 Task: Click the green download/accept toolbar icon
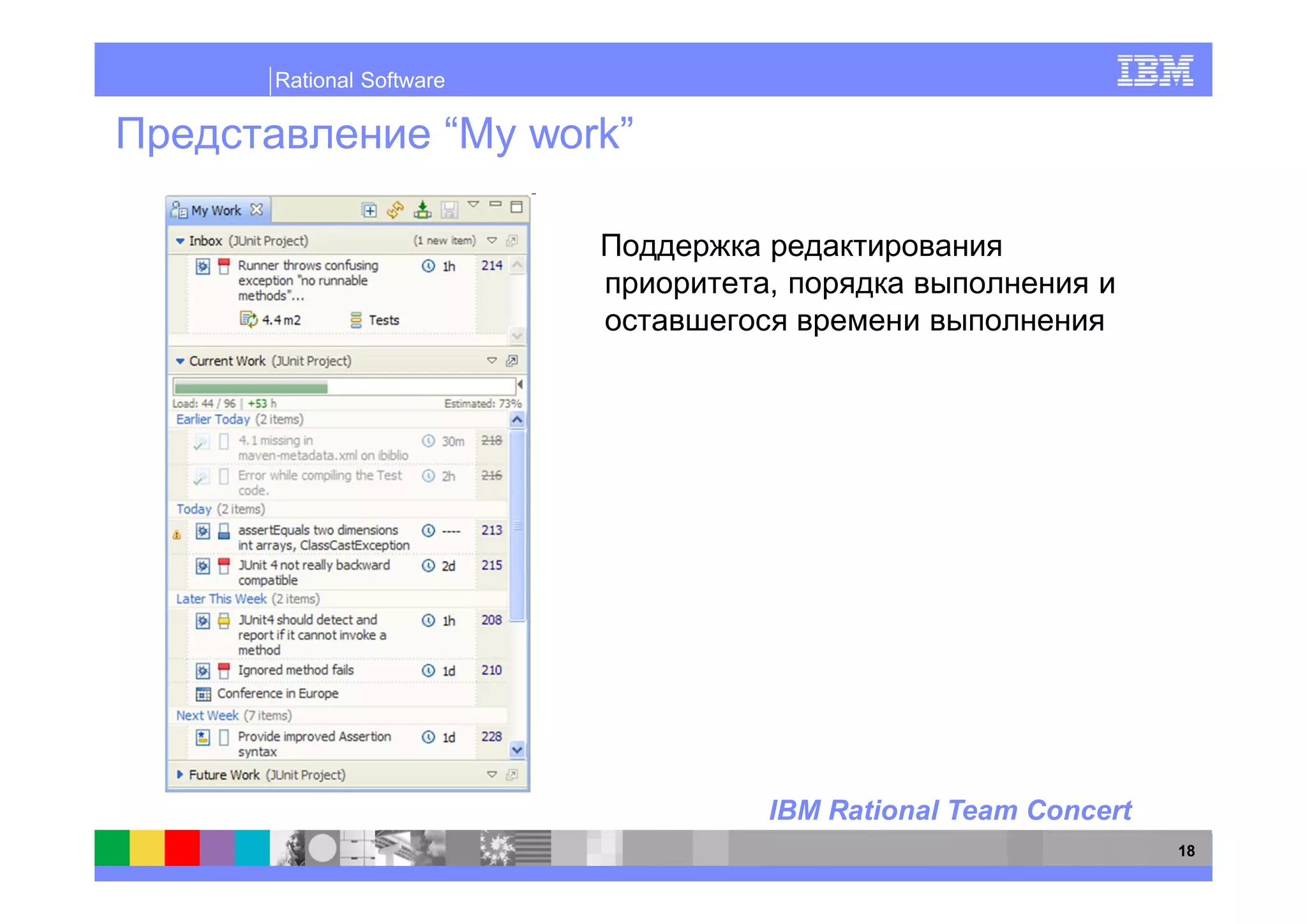(x=422, y=209)
